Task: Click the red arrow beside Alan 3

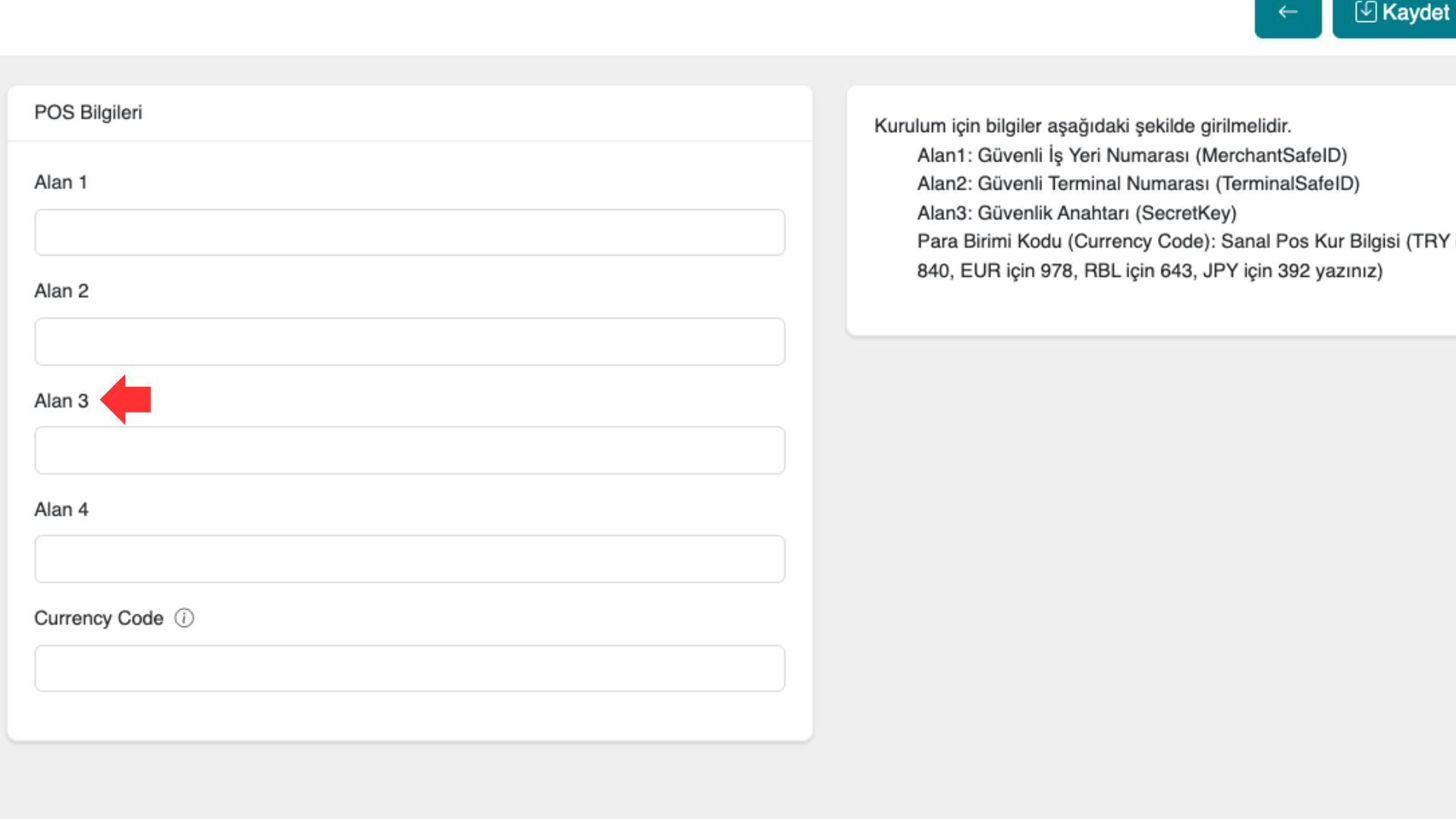Action: pos(126,399)
